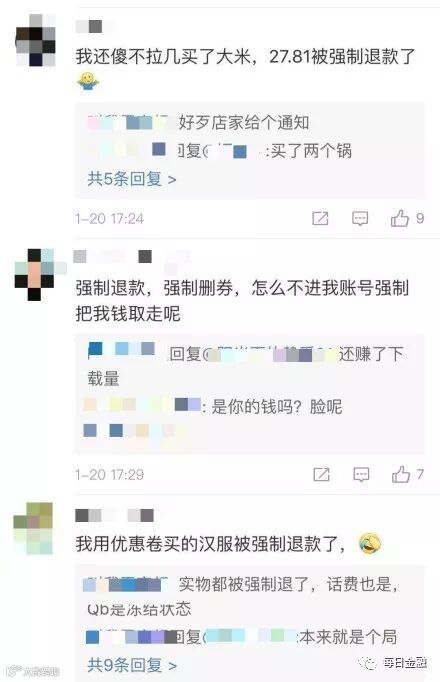Open reply icon on 1-20 17:29 comment

pyautogui.click(x=361, y=475)
